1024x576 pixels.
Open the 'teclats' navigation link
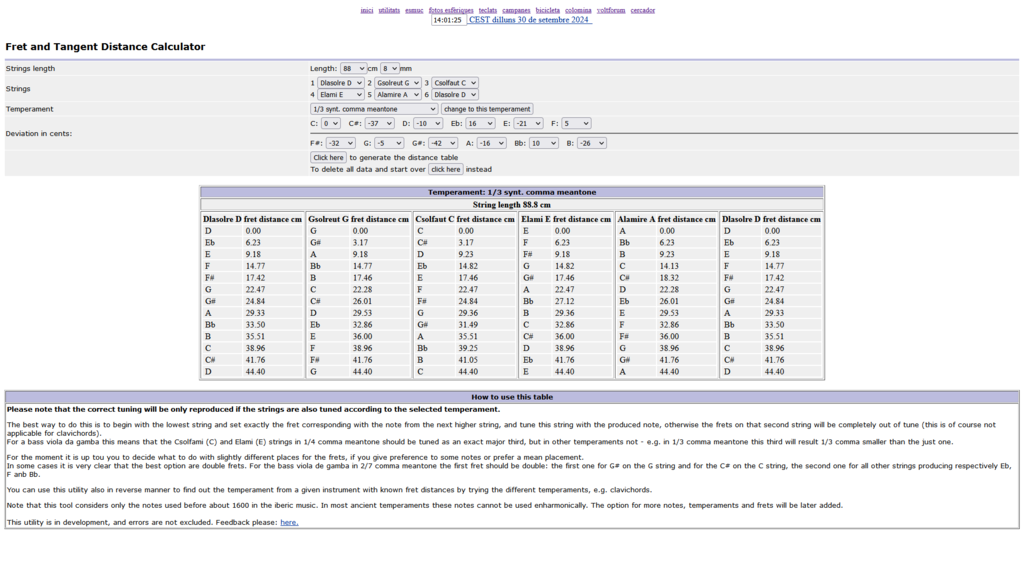click(488, 10)
